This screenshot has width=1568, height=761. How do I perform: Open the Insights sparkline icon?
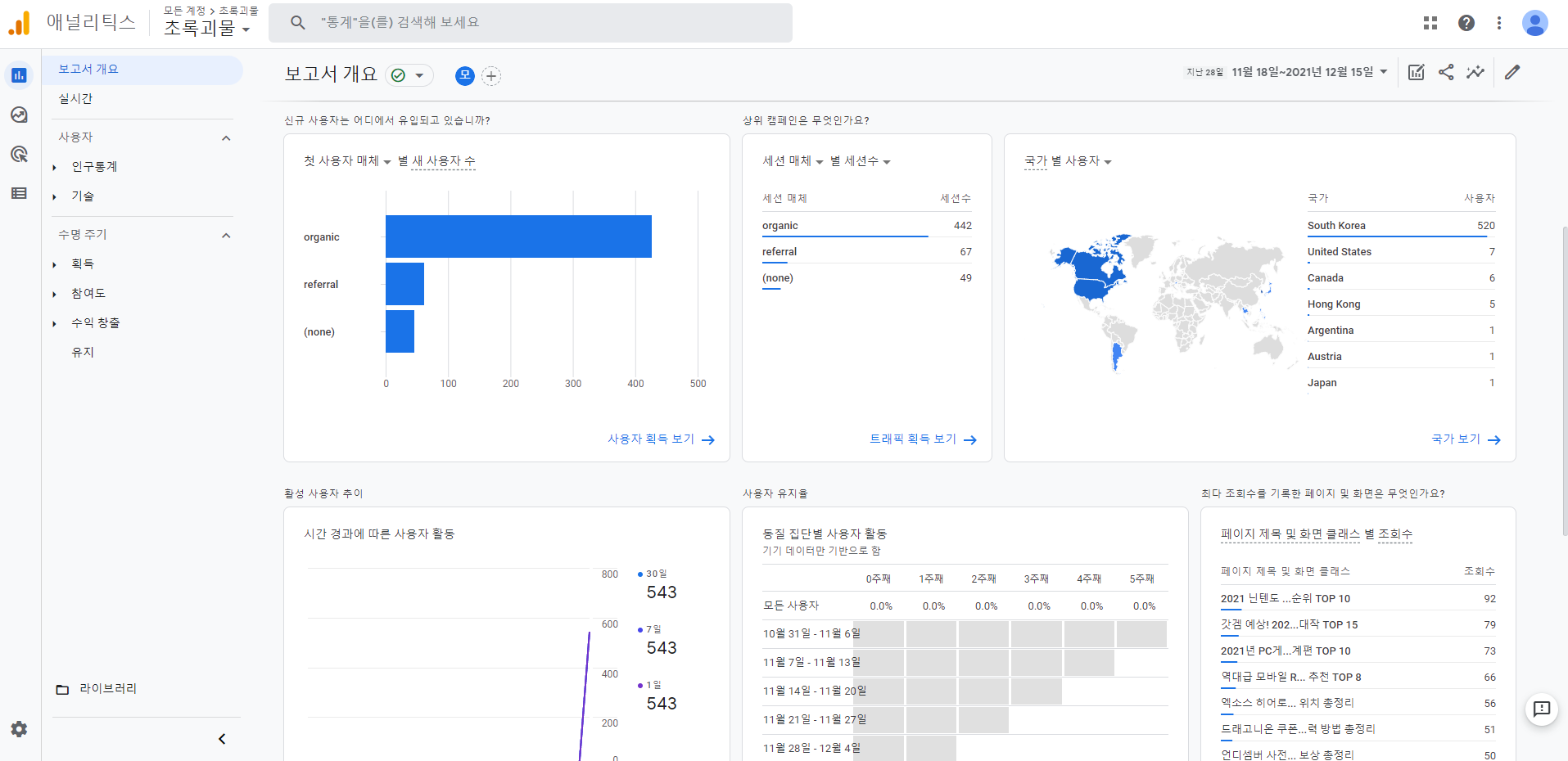pos(1475,72)
